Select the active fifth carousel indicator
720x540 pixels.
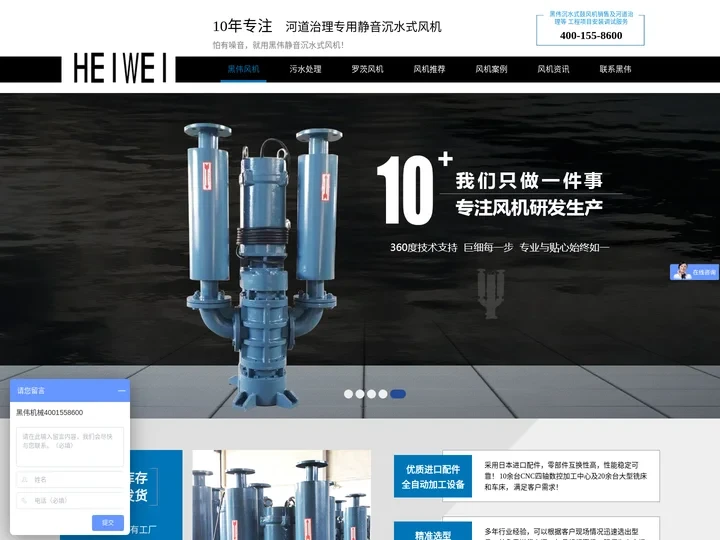[x=398, y=394]
